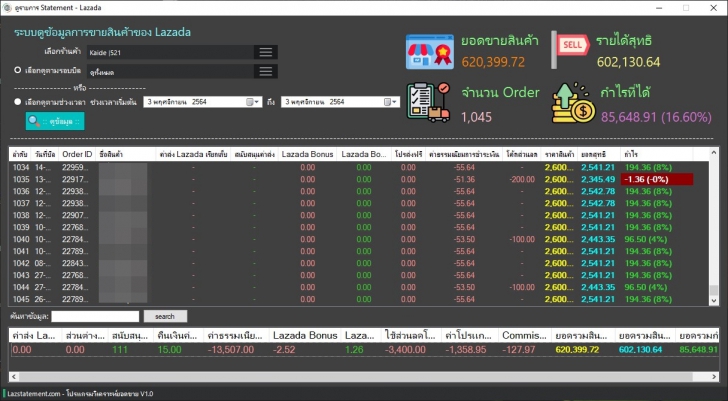
Task: Click the 111 summary cell
Action: pos(120,349)
